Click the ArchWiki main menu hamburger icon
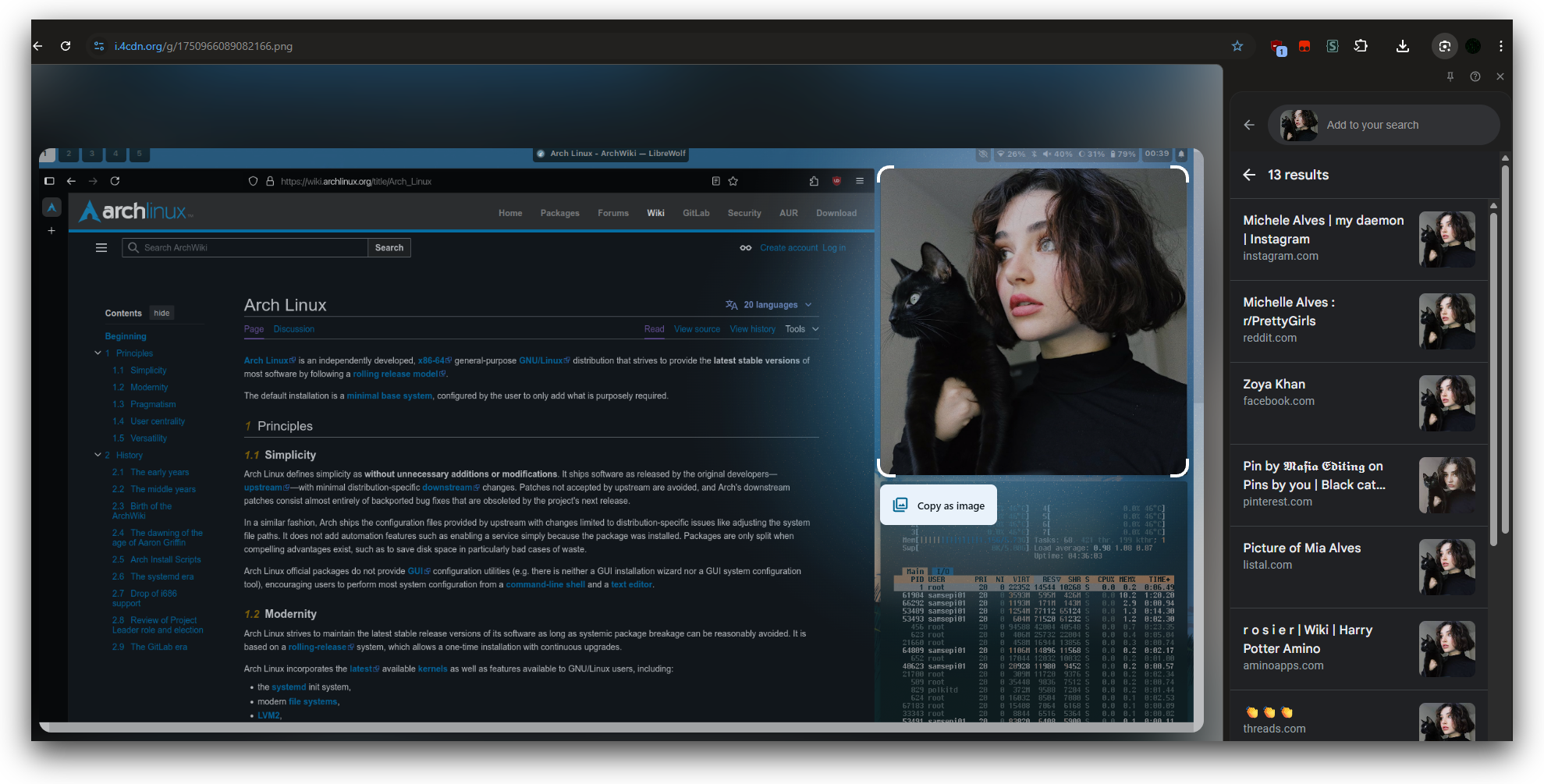 101,248
